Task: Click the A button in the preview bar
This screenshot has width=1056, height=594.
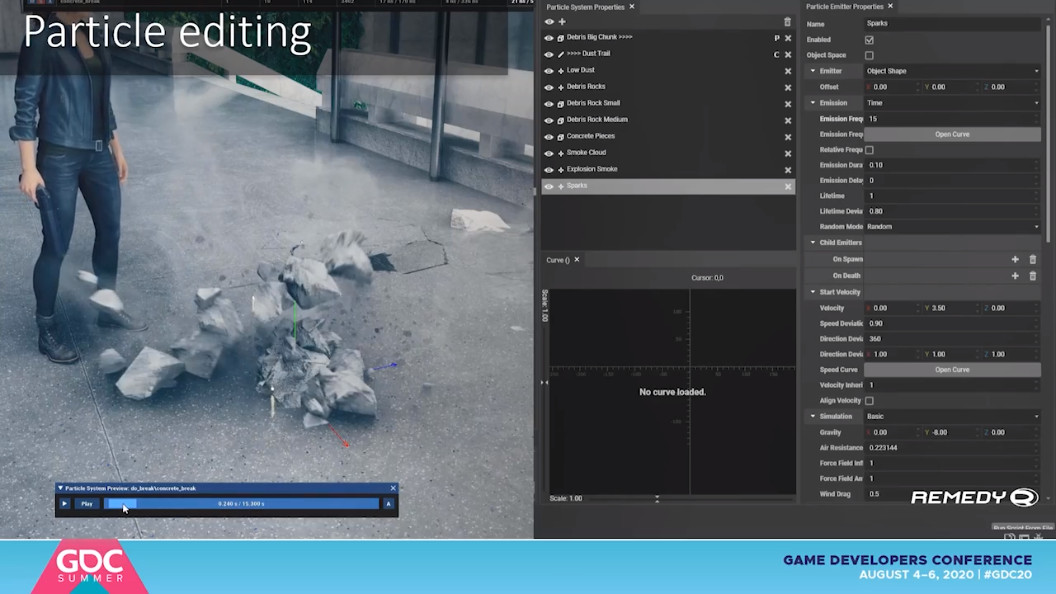Action: point(389,504)
